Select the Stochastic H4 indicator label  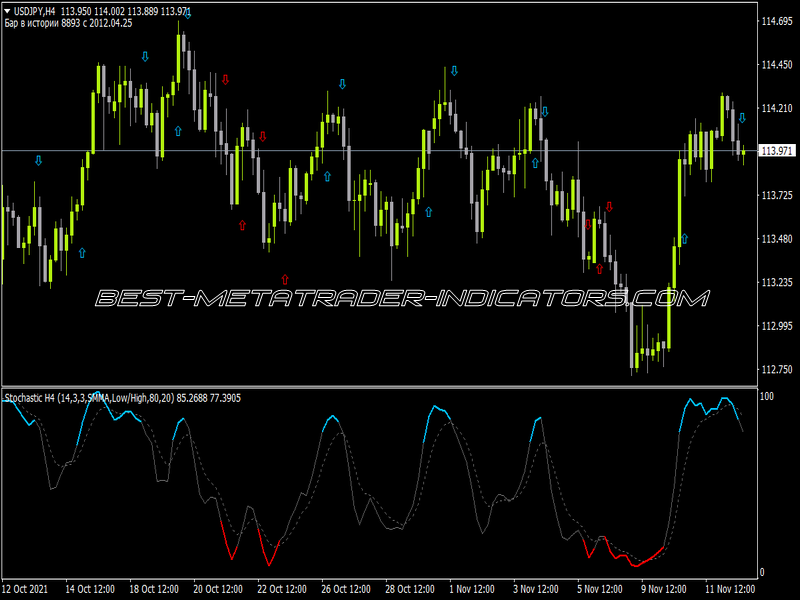coord(122,398)
